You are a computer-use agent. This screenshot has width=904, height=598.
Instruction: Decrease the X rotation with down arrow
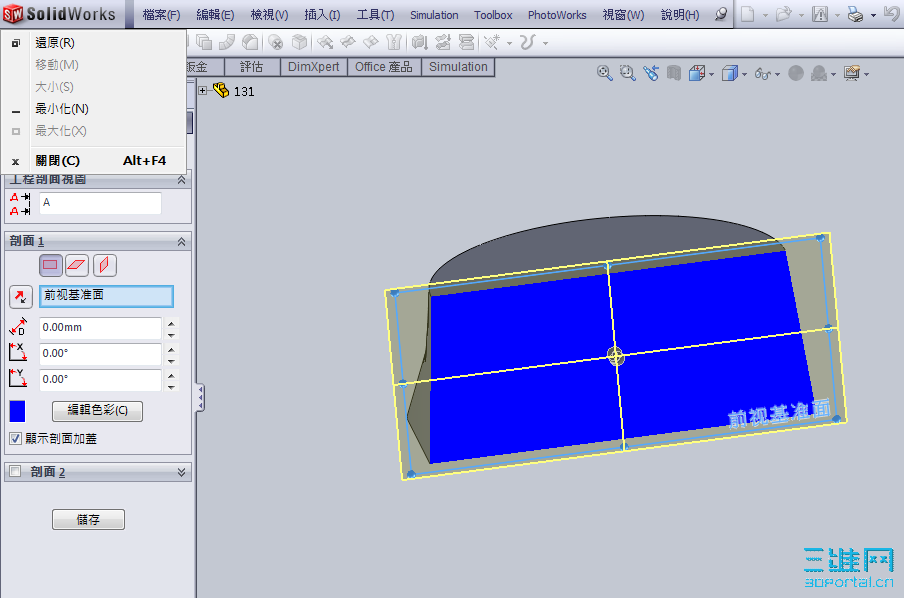click(171, 361)
